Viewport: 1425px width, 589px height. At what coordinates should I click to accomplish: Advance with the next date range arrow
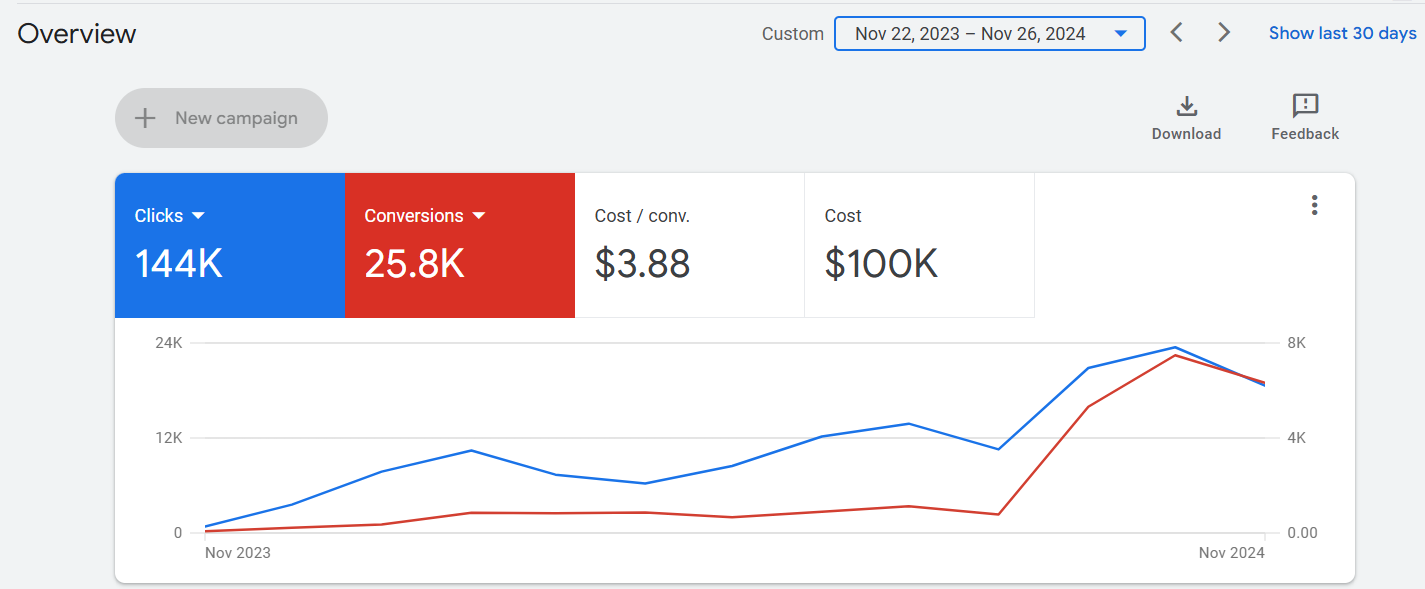(1224, 33)
